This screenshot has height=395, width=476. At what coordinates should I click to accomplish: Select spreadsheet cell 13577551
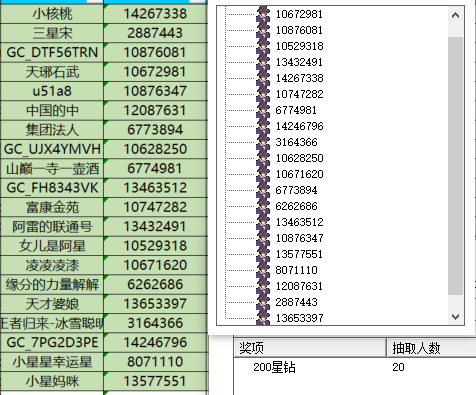pyautogui.click(x=155, y=381)
